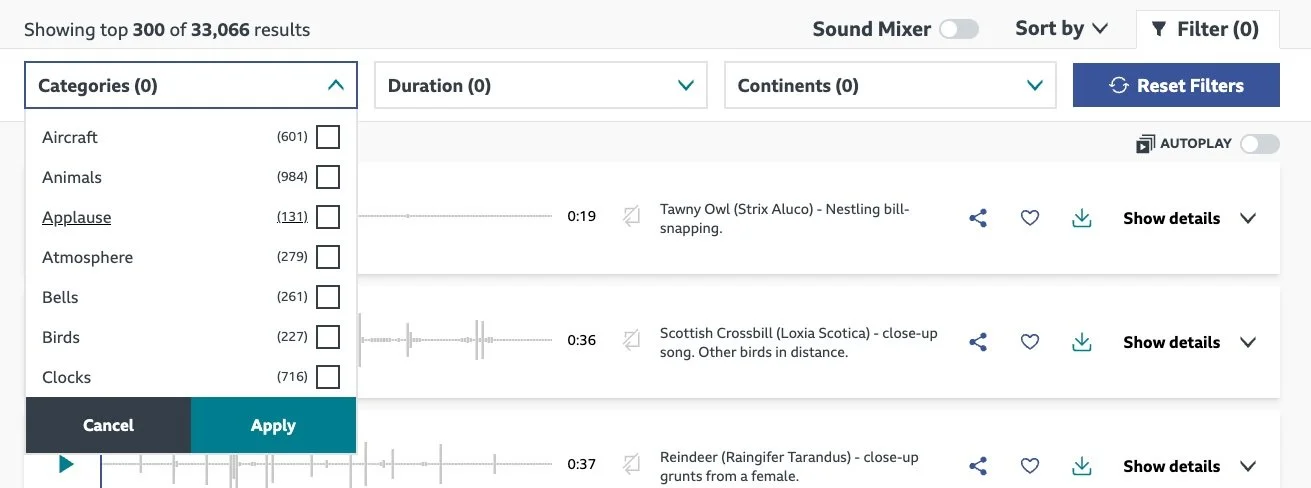Share the Tawny Owl sound
Viewport: 1311px width, 488px height.
tap(978, 218)
